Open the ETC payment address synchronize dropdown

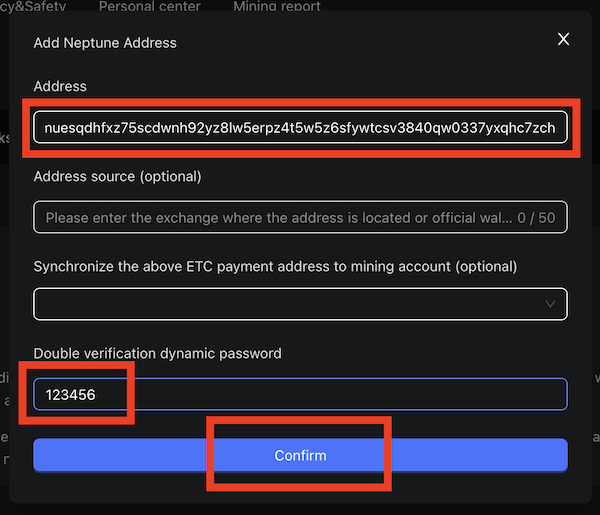(x=300, y=304)
